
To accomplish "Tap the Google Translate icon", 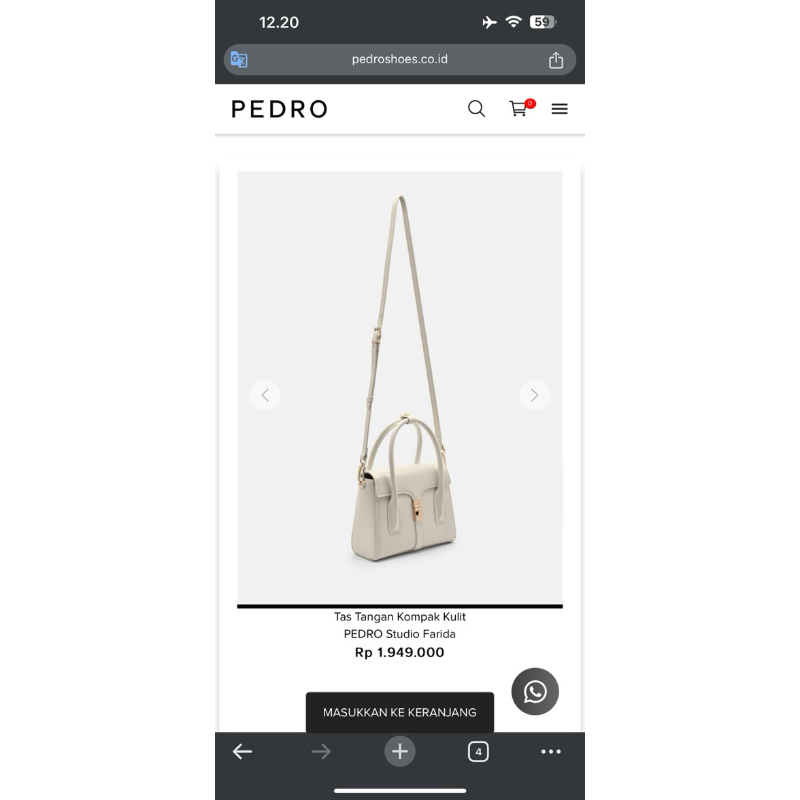I will 239,60.
